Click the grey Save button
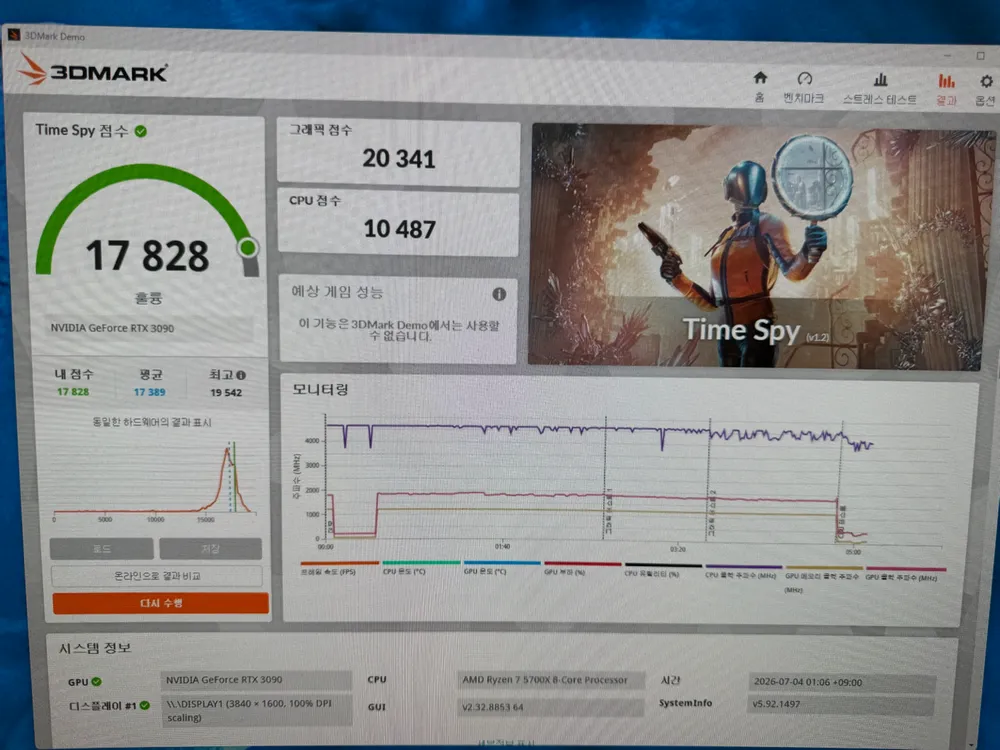1000x750 pixels. (210, 548)
